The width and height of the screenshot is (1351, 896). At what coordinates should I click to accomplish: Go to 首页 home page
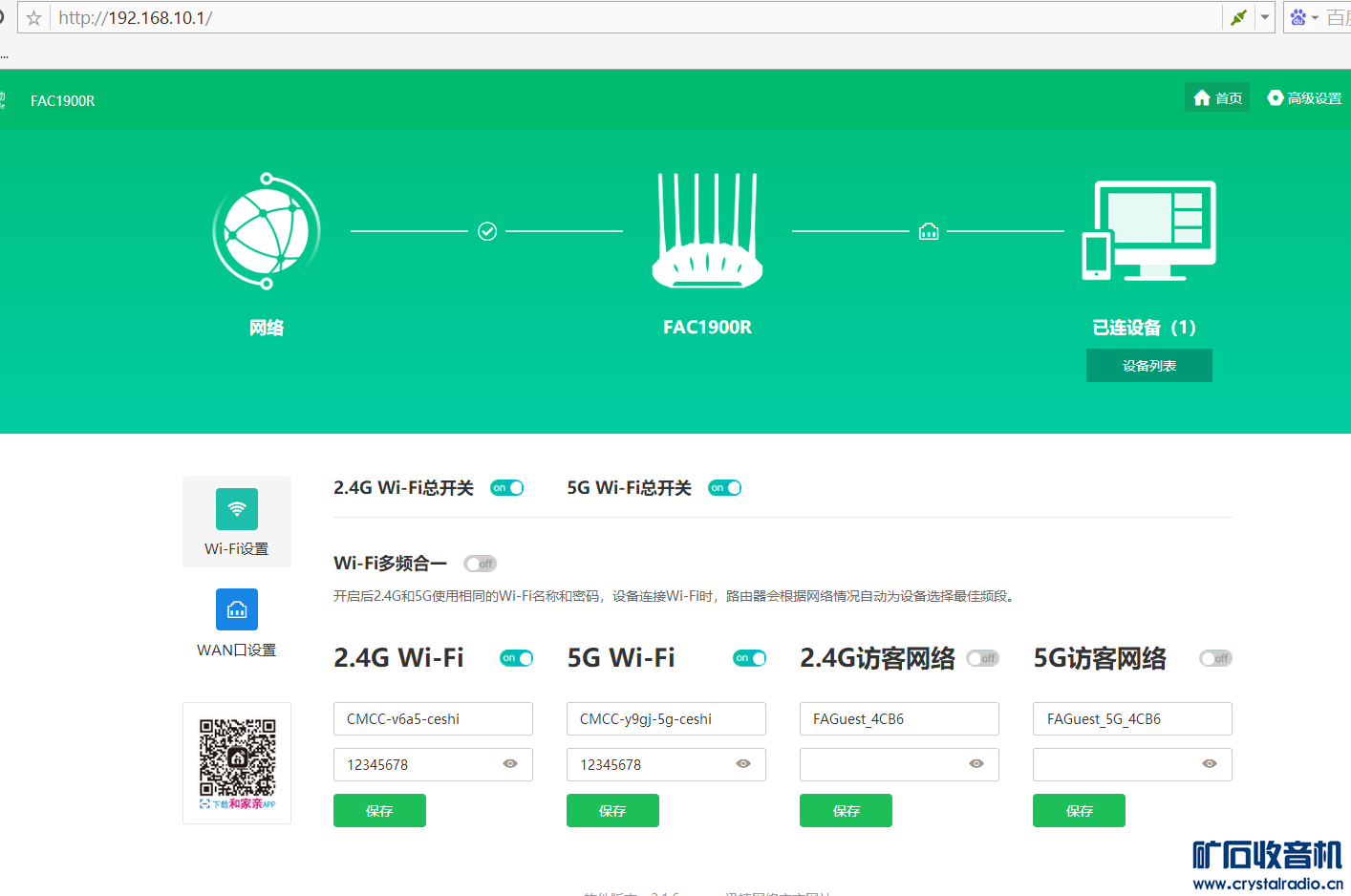[x=1217, y=97]
